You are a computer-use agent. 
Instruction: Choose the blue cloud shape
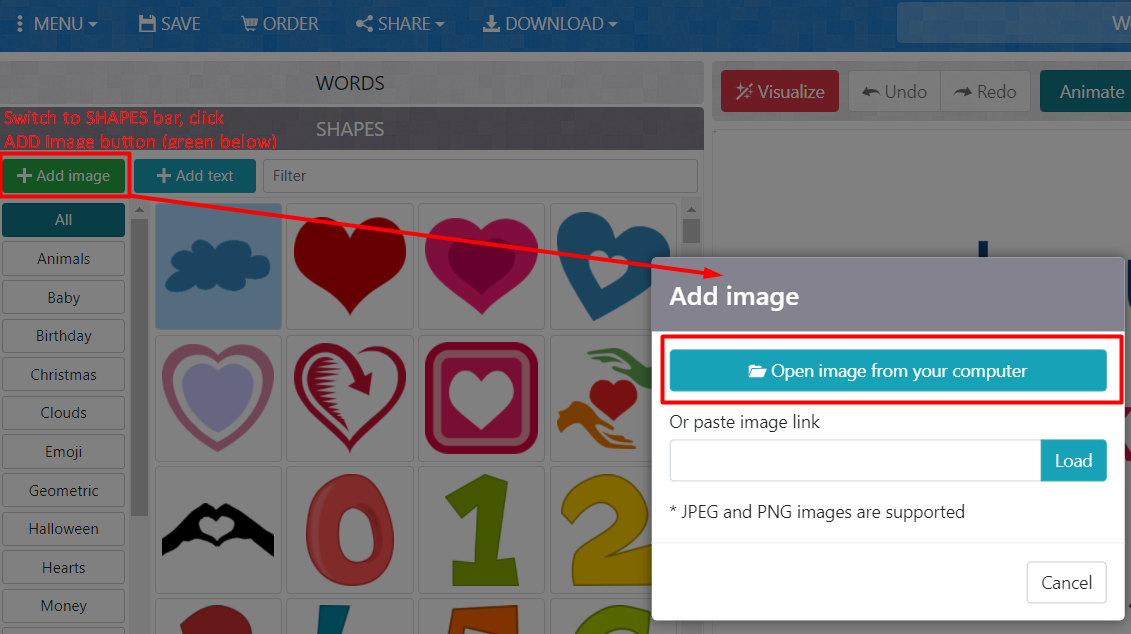(x=219, y=266)
